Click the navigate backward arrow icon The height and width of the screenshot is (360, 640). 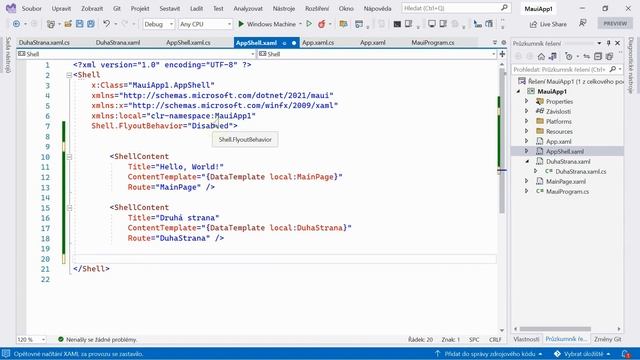click(x=16, y=24)
